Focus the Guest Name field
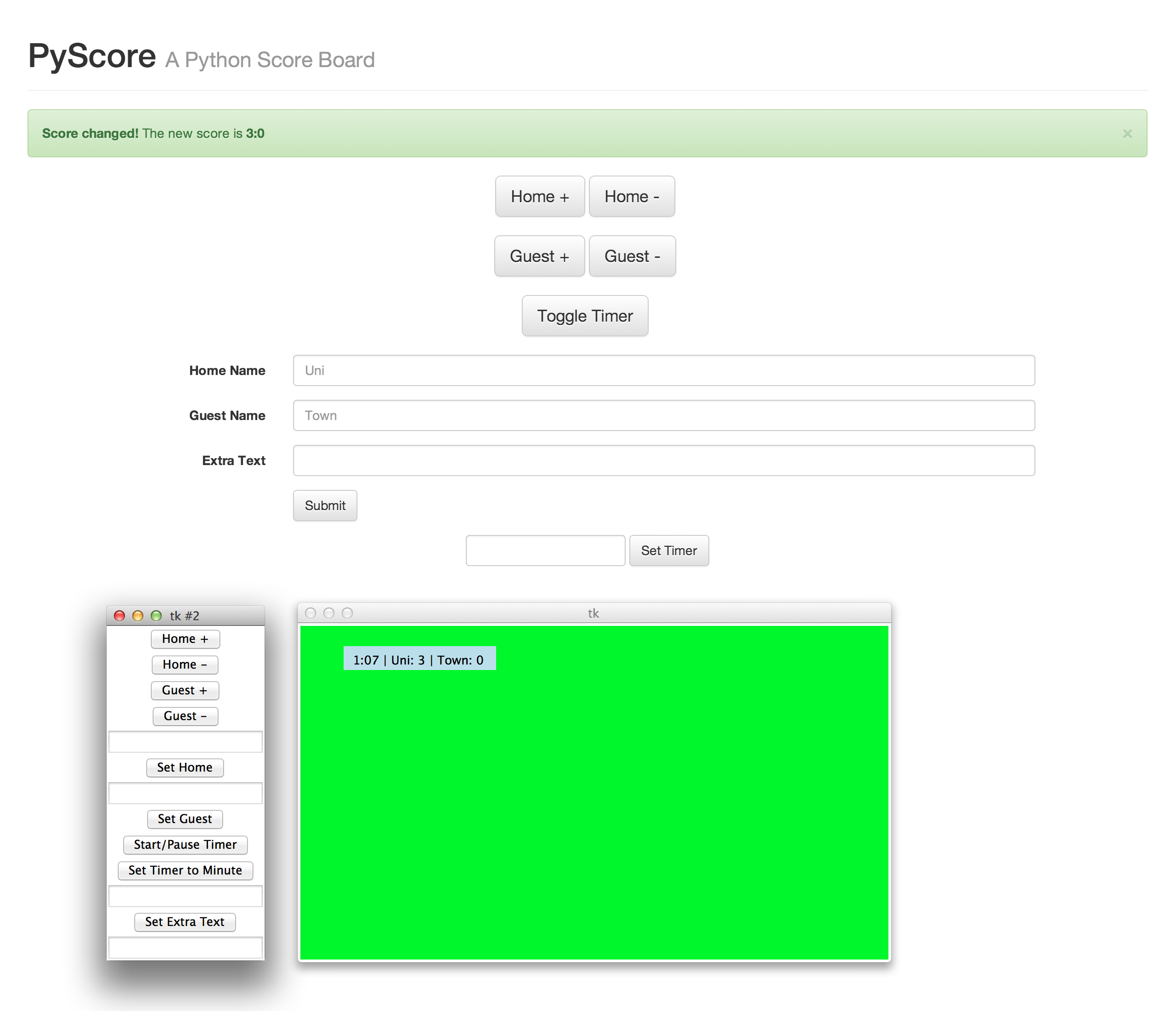This screenshot has height=1011, width=1176. [663, 415]
